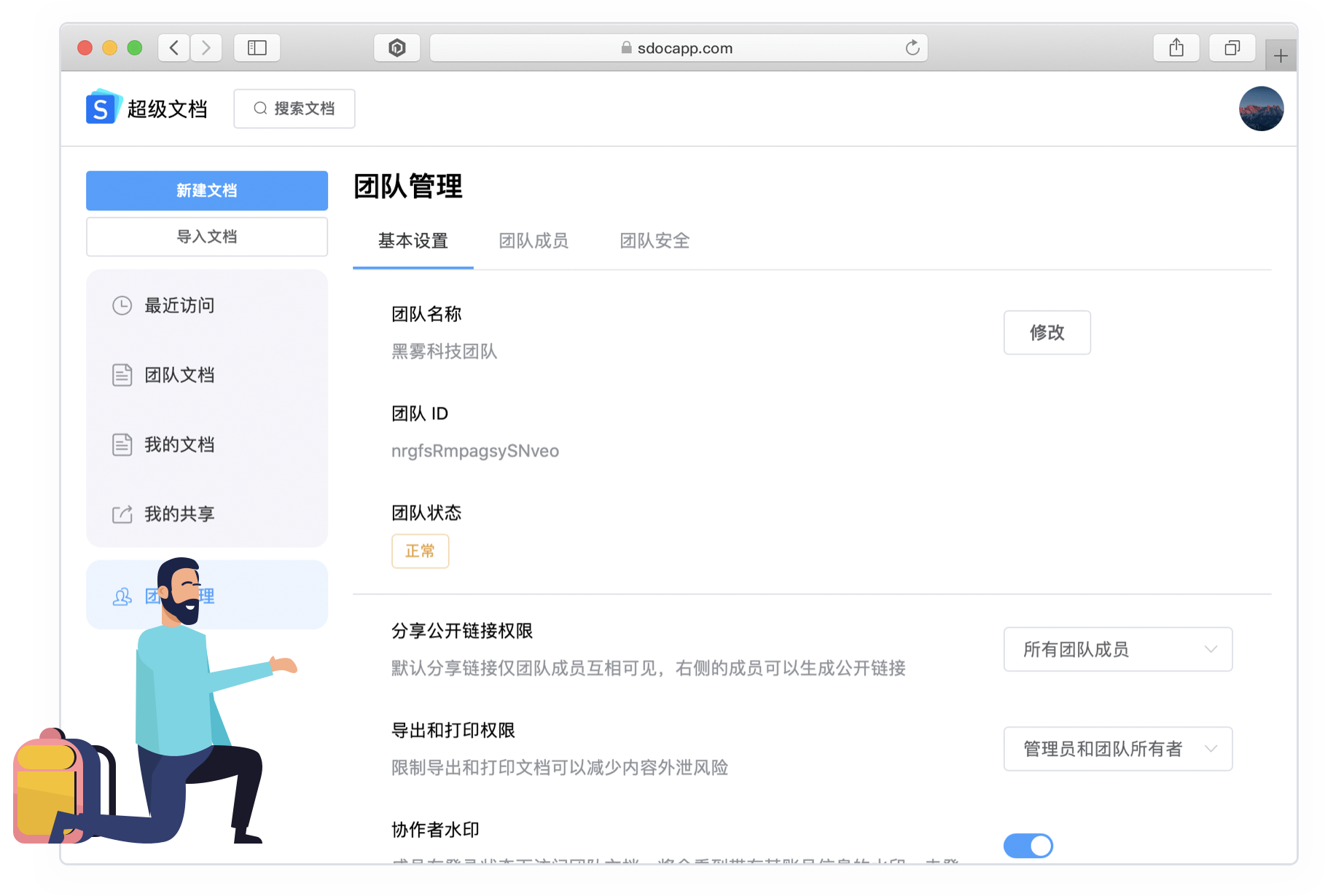Select the clock icon beside 最近访问
Screen dimensions: 1325x896
(122, 305)
